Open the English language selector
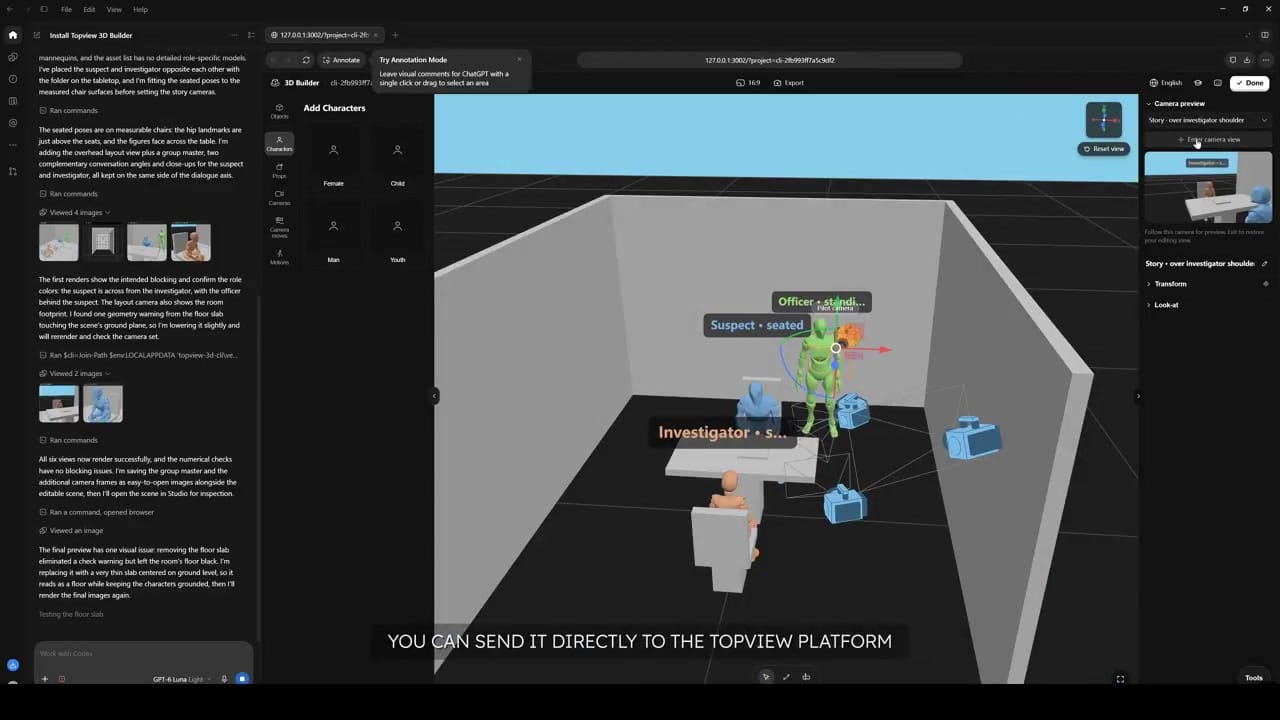Image resolution: width=1280 pixels, height=720 pixels. pos(1166,83)
